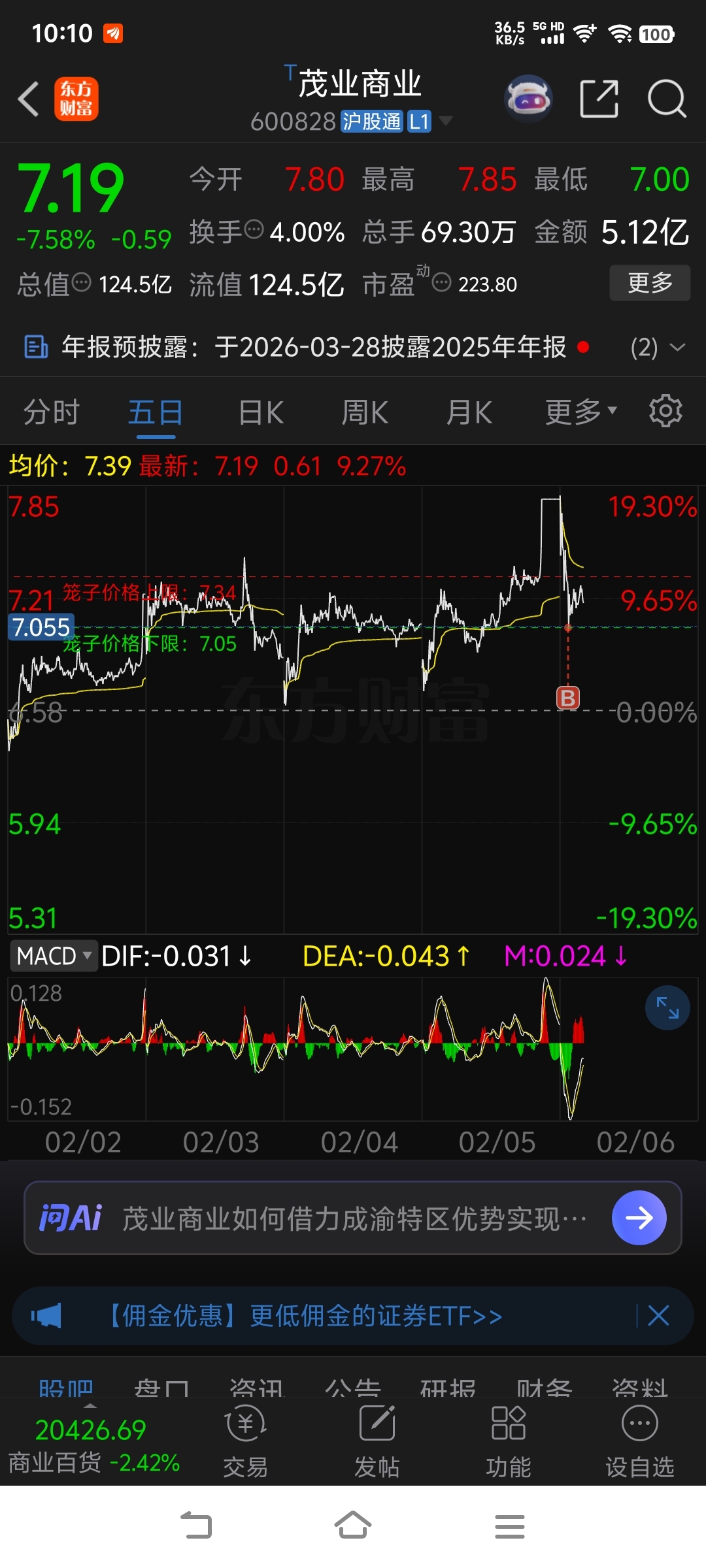
Task: Tap the Android home navigation button
Action: (x=353, y=1526)
